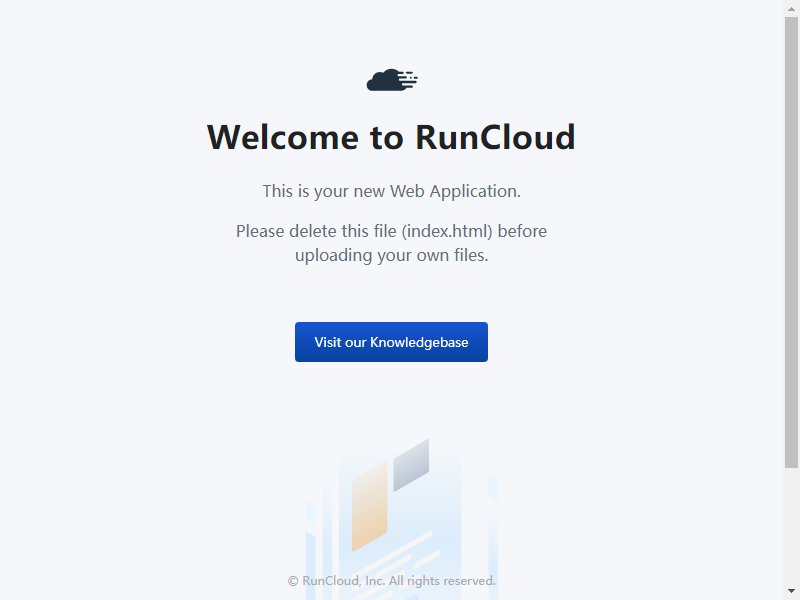Click the scrollbar down arrow
800x600 pixels.
coord(791,591)
